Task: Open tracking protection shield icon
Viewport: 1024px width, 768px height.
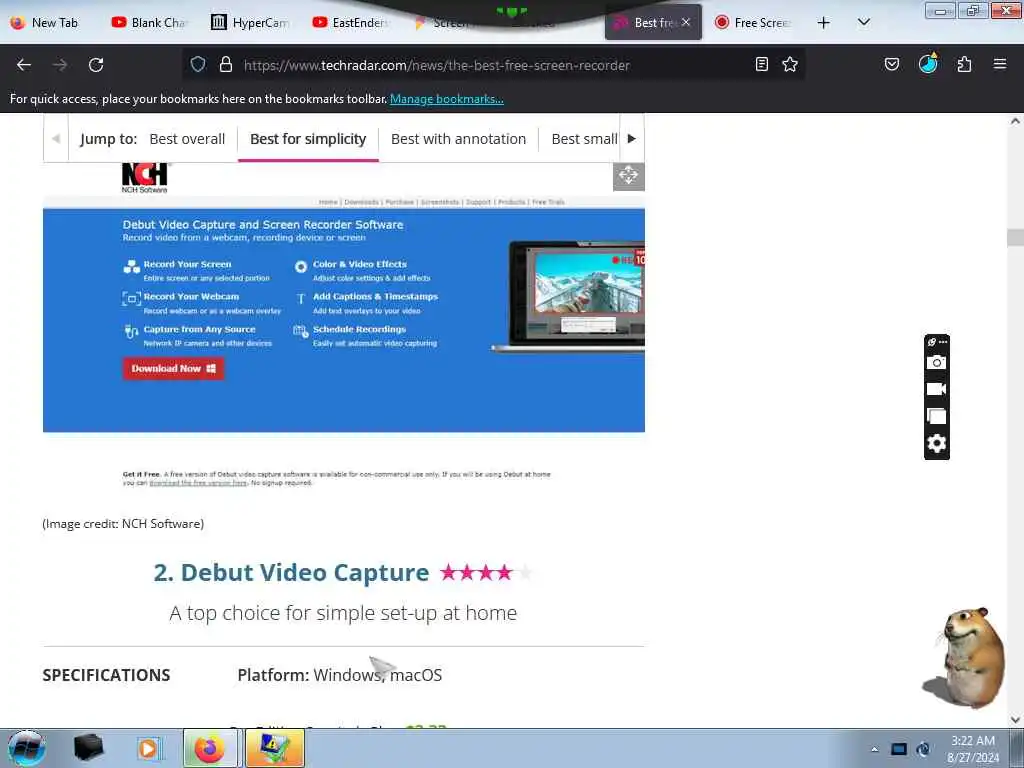Action: pos(198,64)
